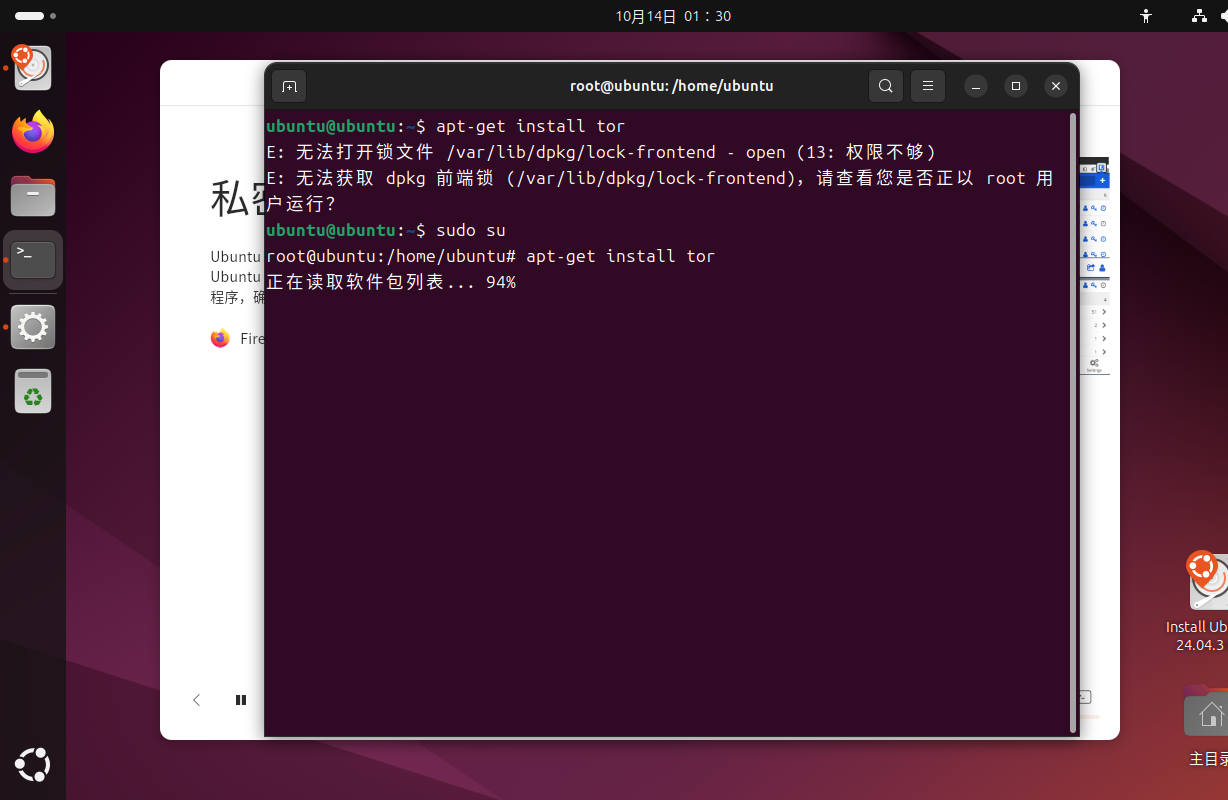Open a new tab in the terminal
This screenshot has width=1228, height=800.
[289, 86]
